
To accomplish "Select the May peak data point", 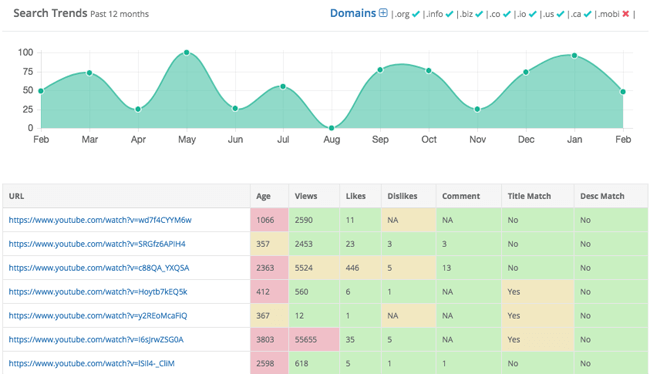I will [187, 53].
